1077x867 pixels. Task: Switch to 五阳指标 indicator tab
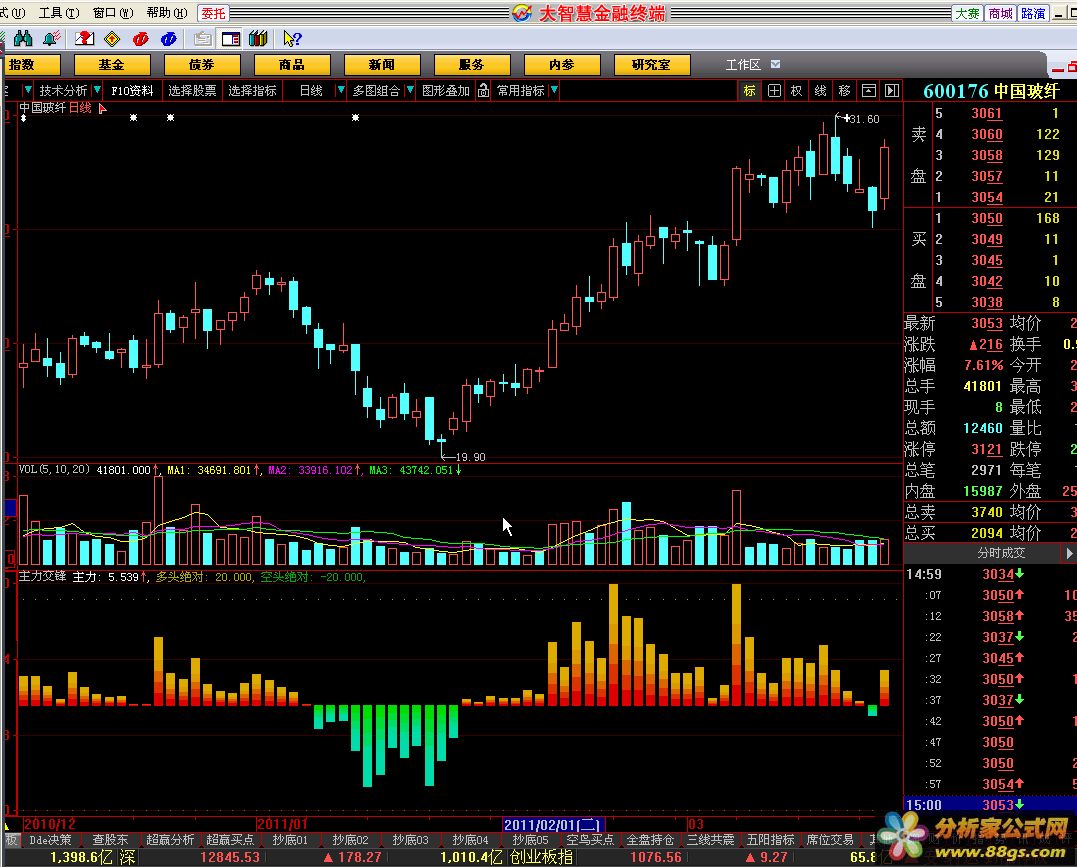point(771,840)
